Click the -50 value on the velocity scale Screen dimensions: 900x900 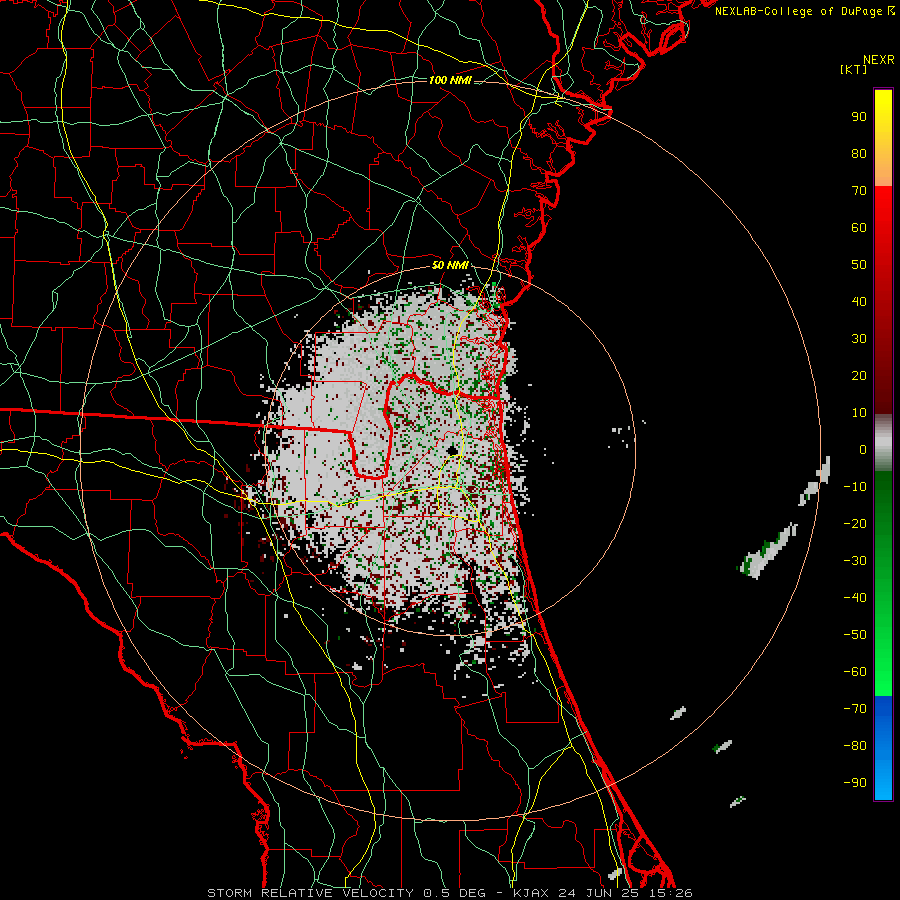tap(855, 635)
